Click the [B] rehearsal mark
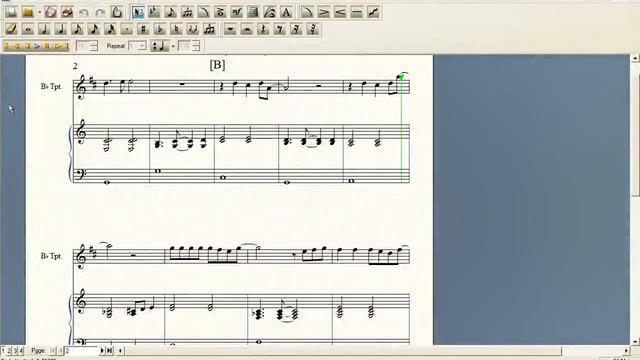 pyautogui.click(x=217, y=65)
